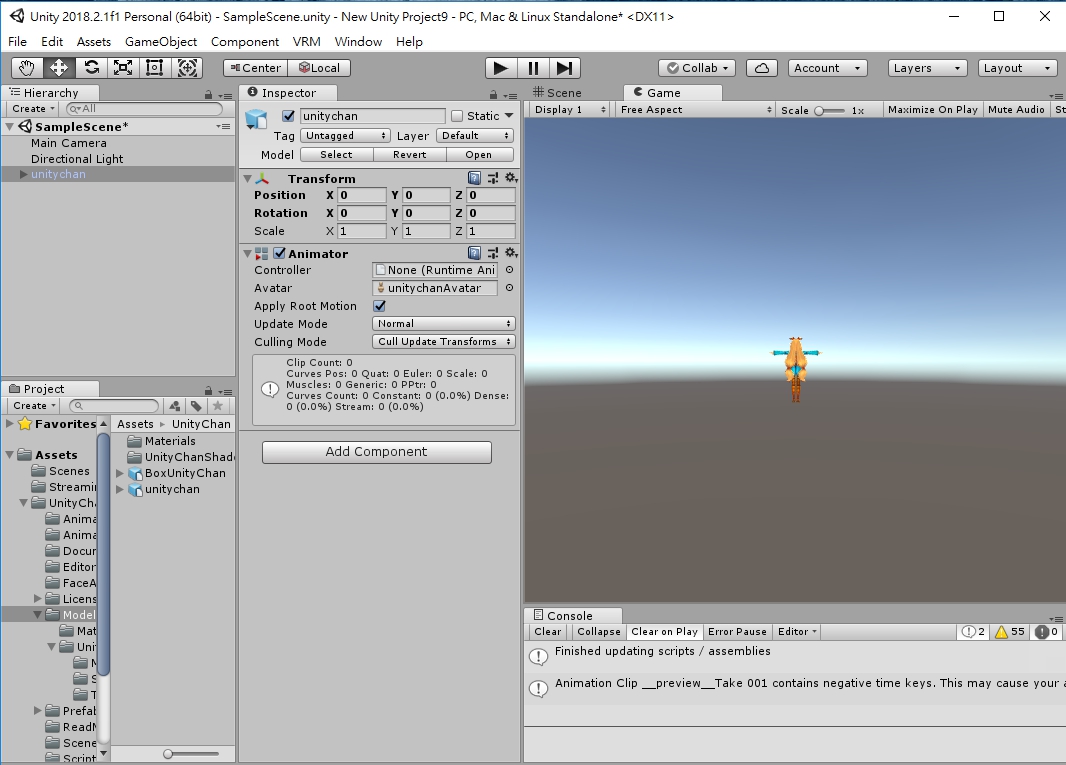
Task: Click the Console Clear button
Action: (547, 632)
